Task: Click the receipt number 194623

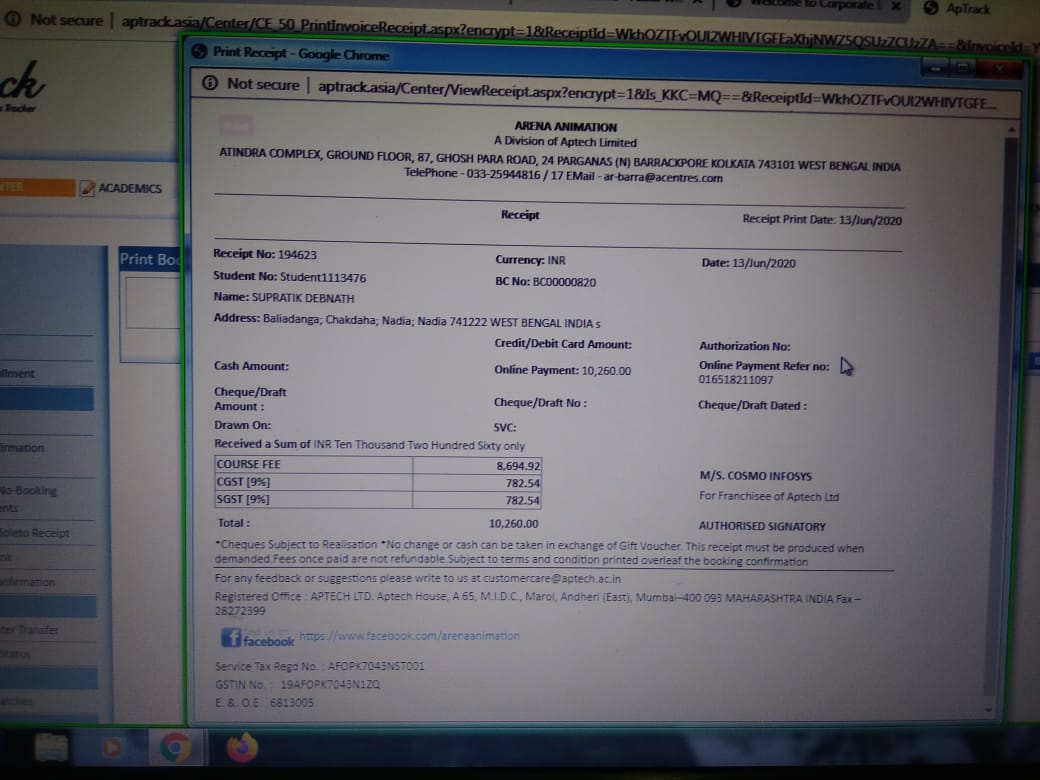Action: pyautogui.click(x=297, y=255)
